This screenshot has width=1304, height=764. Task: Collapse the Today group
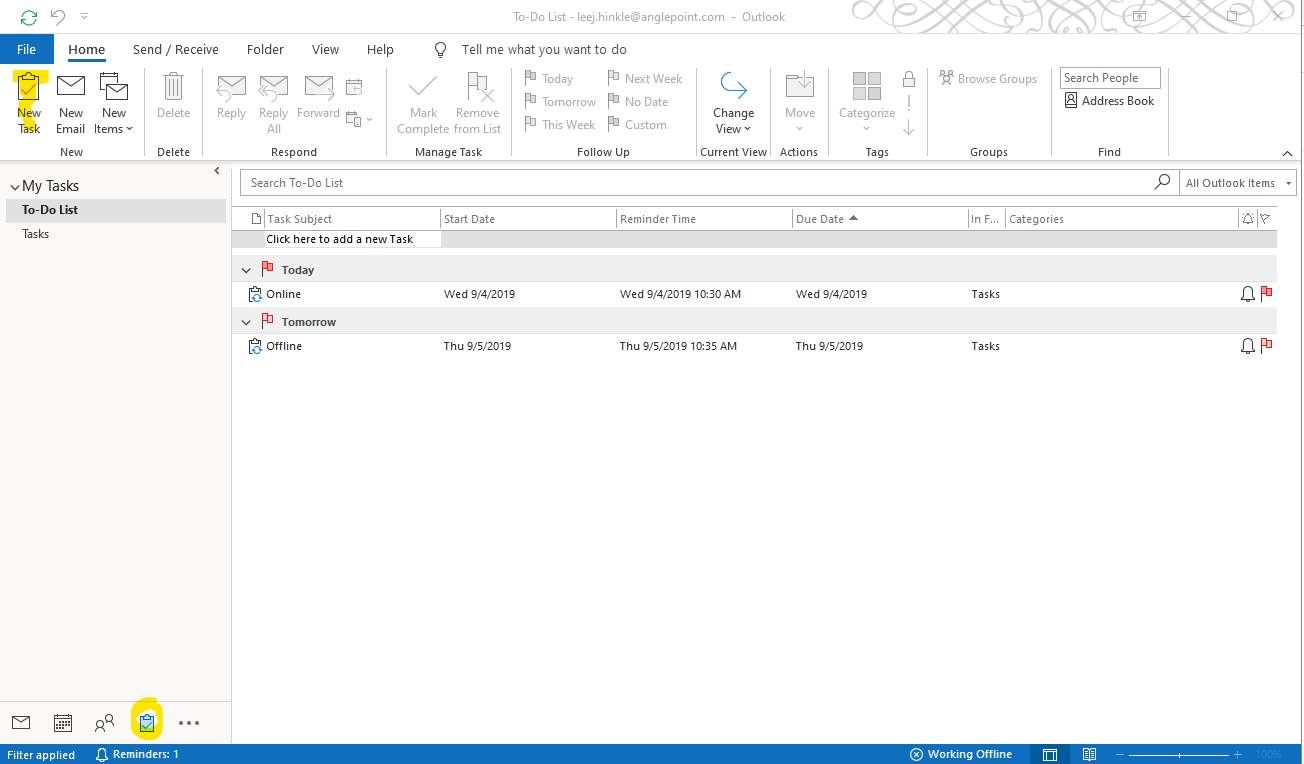click(x=246, y=270)
